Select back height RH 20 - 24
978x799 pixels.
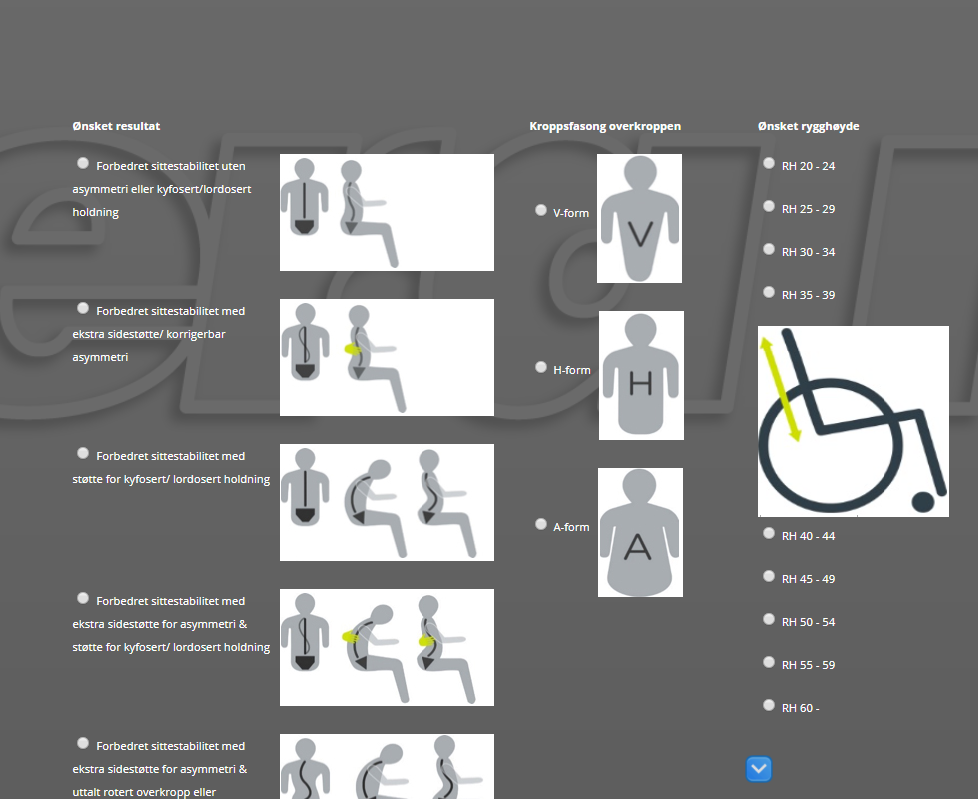pyautogui.click(x=769, y=163)
